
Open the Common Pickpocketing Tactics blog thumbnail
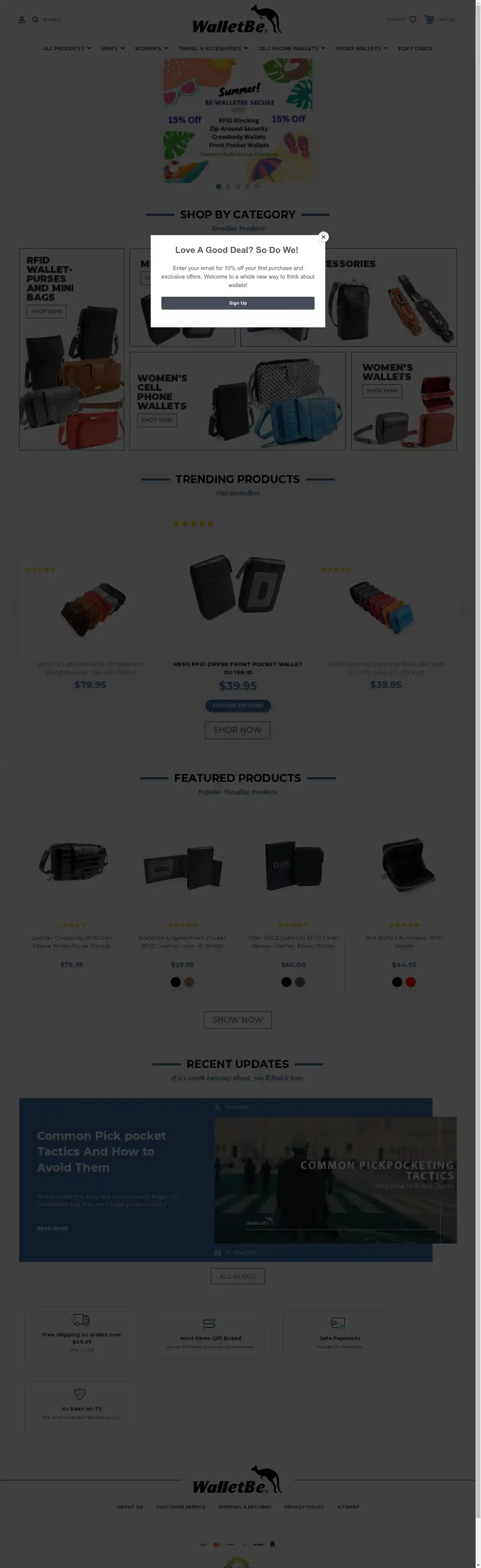pos(335,1180)
